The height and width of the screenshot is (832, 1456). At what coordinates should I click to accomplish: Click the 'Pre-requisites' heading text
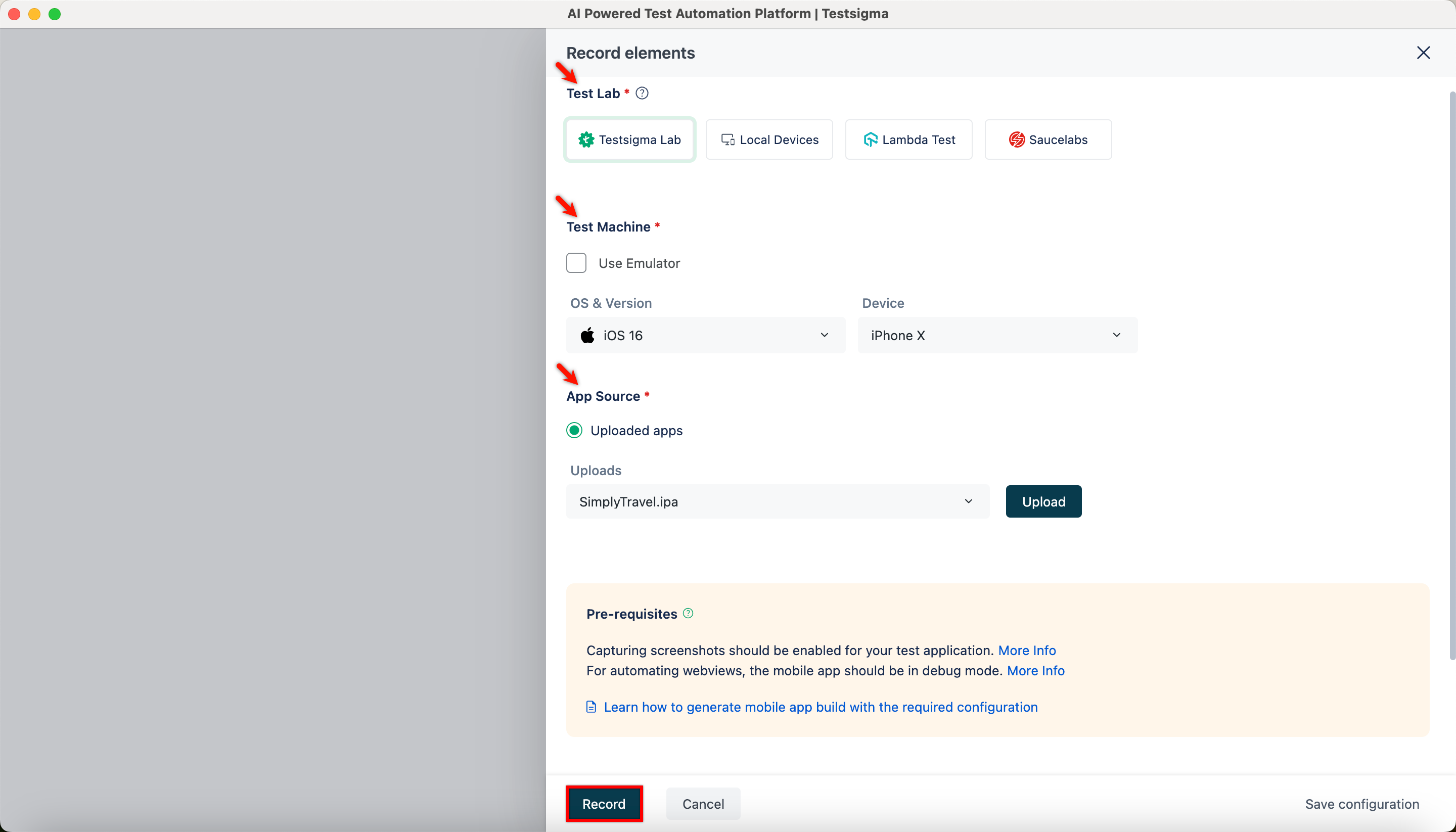click(631, 614)
